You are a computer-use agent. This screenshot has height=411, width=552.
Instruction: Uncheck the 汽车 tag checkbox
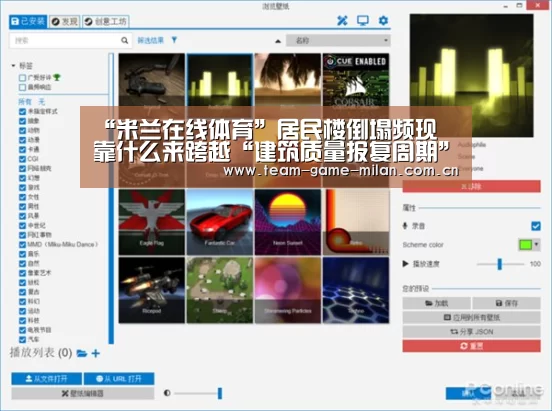[x=22, y=340]
